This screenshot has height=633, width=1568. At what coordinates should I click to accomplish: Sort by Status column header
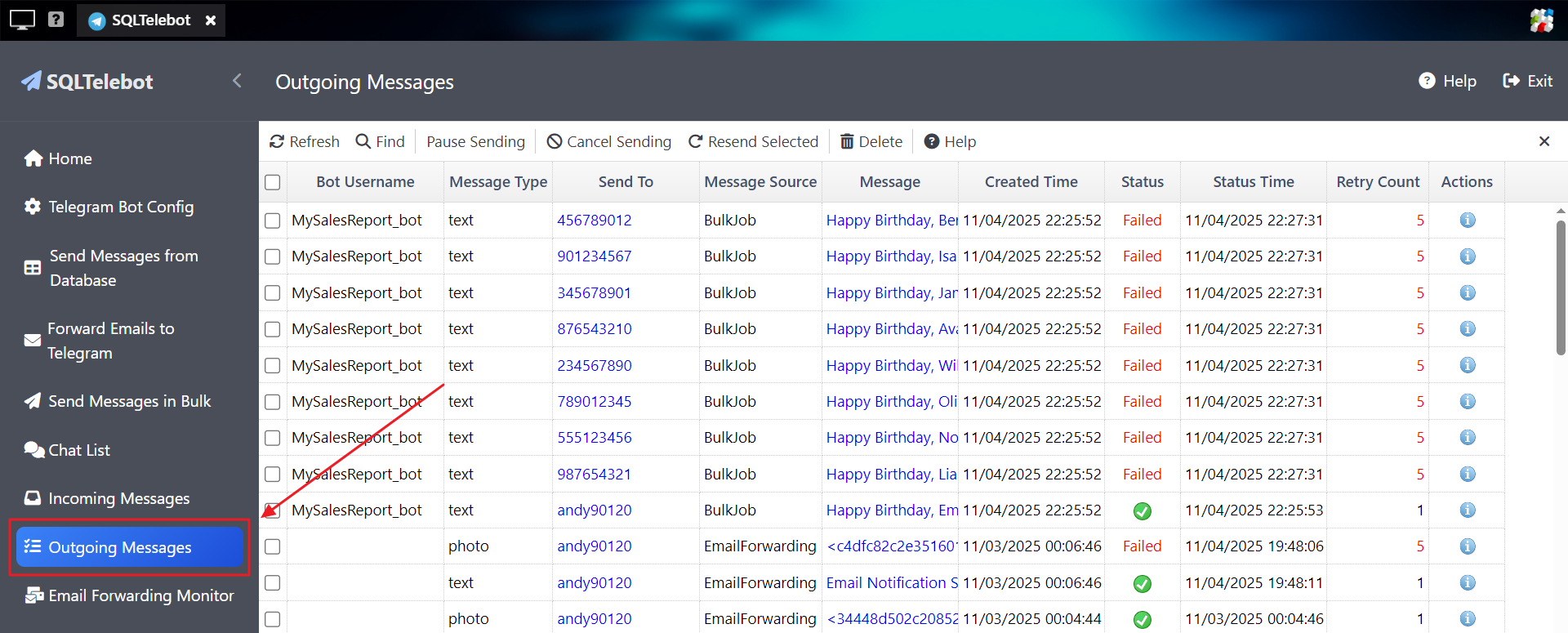click(x=1141, y=182)
